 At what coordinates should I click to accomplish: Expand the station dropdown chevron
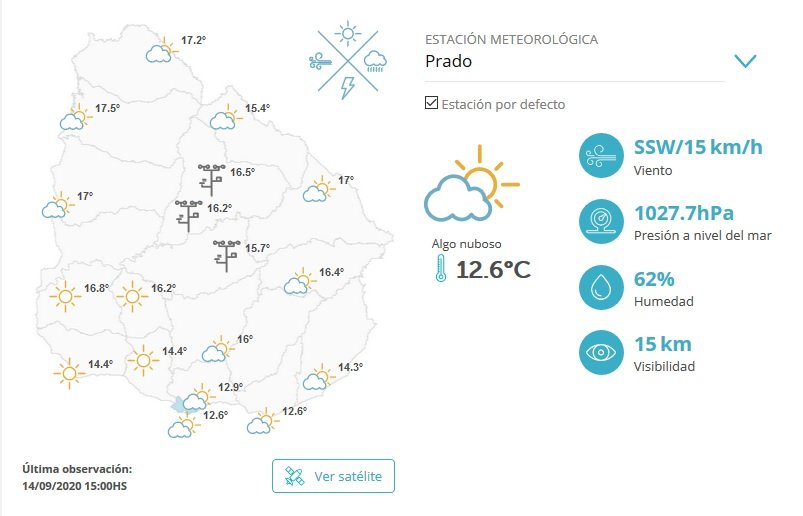click(745, 61)
